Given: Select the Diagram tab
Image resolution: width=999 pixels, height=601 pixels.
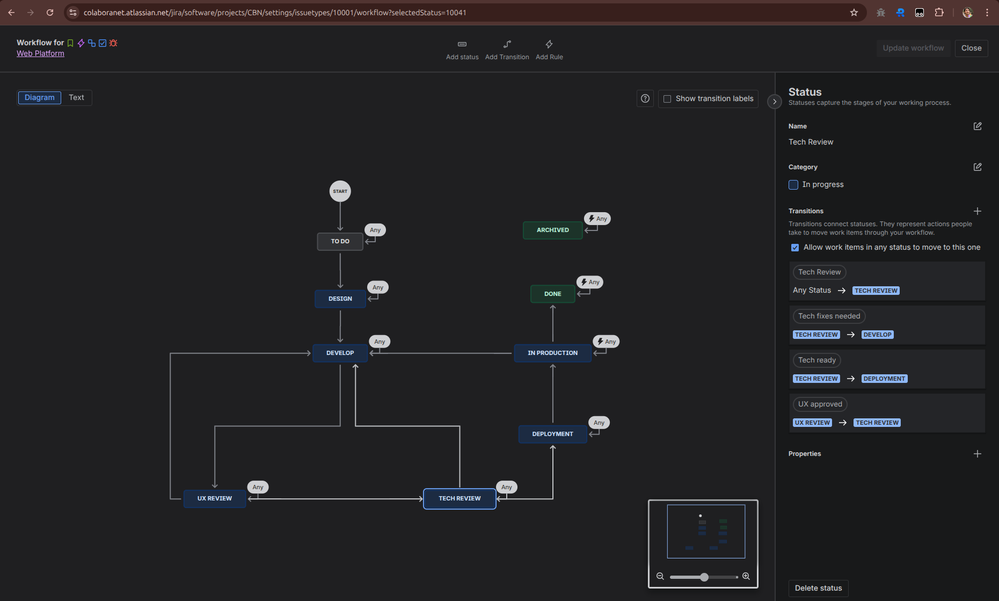Looking at the screenshot, I should (x=38, y=97).
